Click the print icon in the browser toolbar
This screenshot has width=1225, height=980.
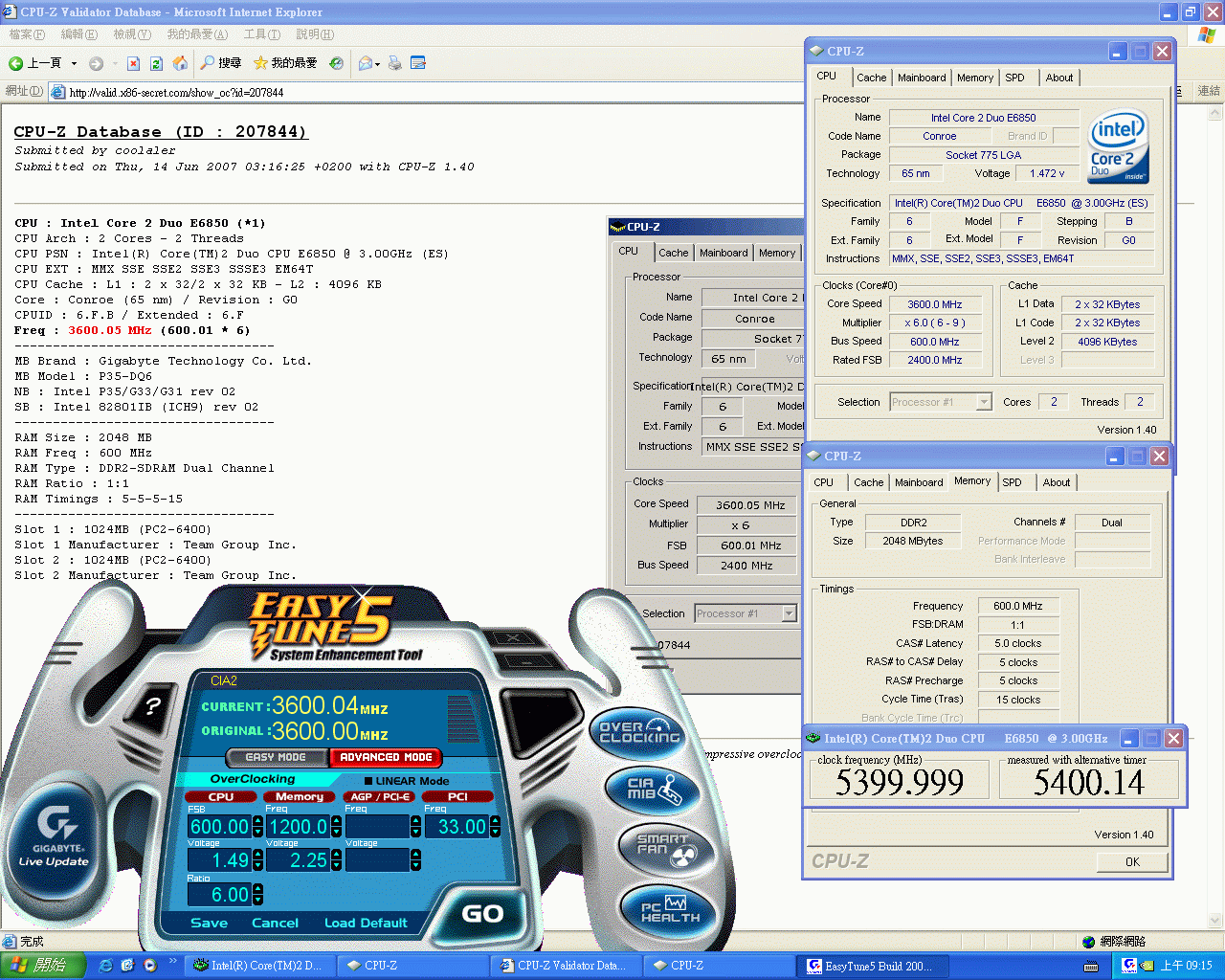tap(394, 63)
